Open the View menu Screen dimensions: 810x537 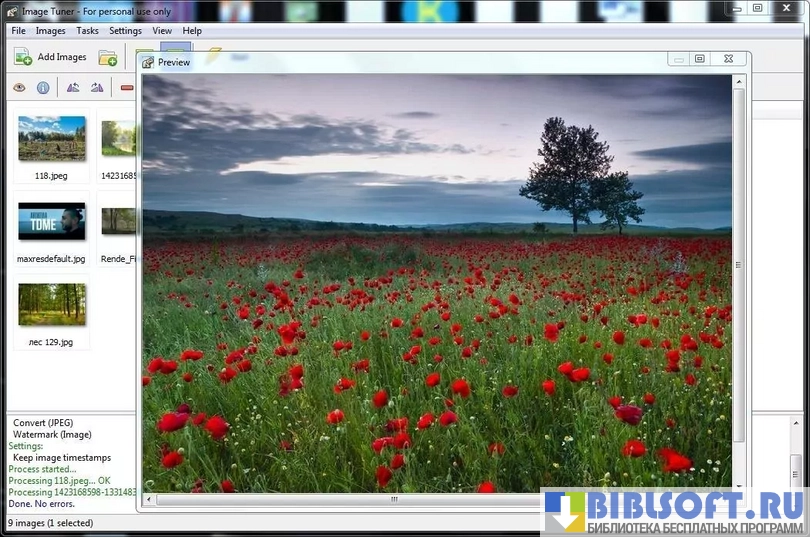click(162, 31)
